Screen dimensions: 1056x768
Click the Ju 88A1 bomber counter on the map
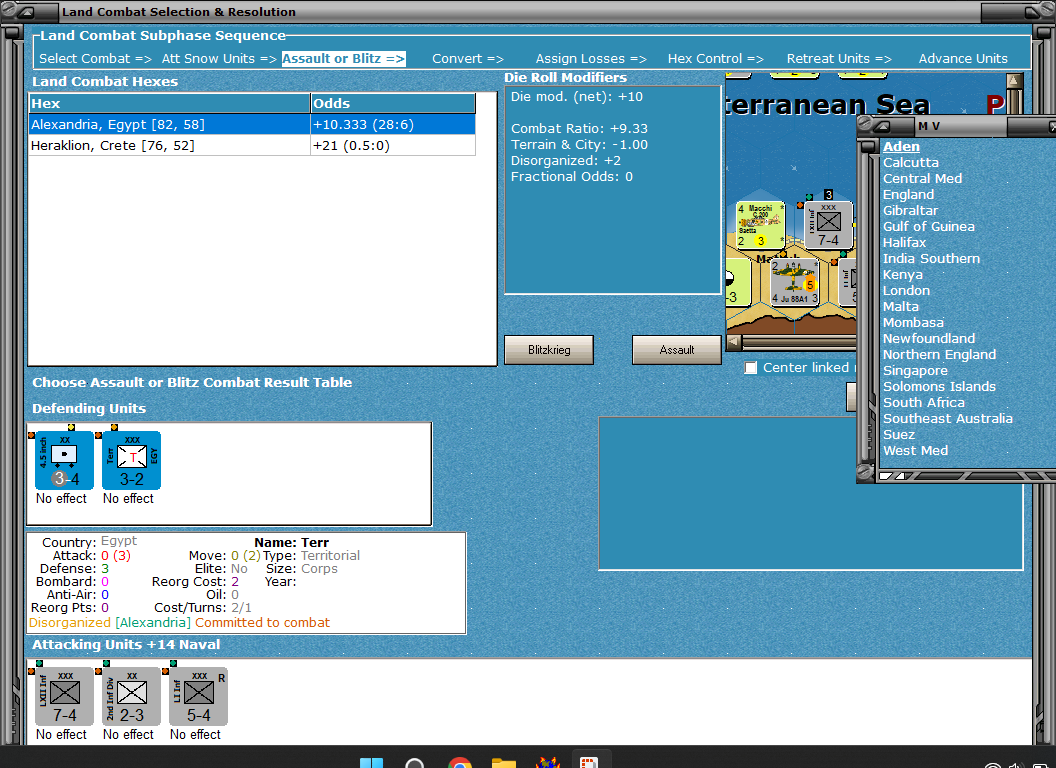coord(794,282)
